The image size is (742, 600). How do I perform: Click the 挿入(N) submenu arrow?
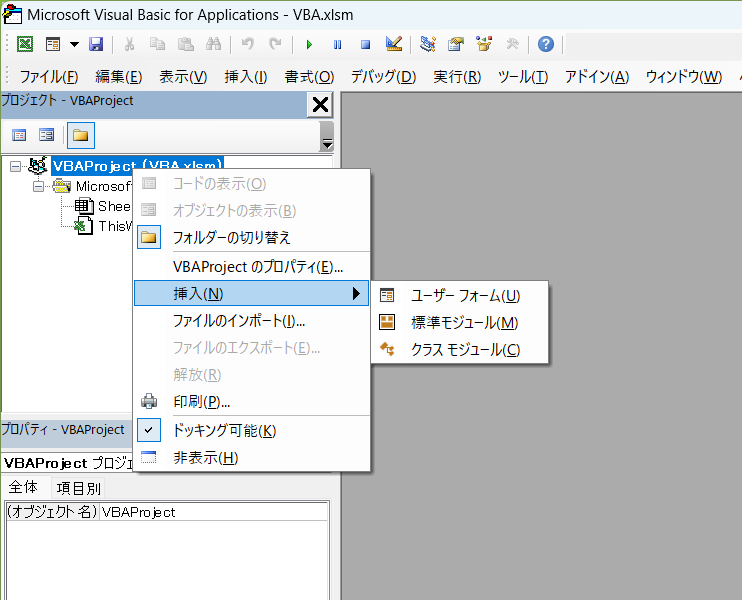(356, 293)
